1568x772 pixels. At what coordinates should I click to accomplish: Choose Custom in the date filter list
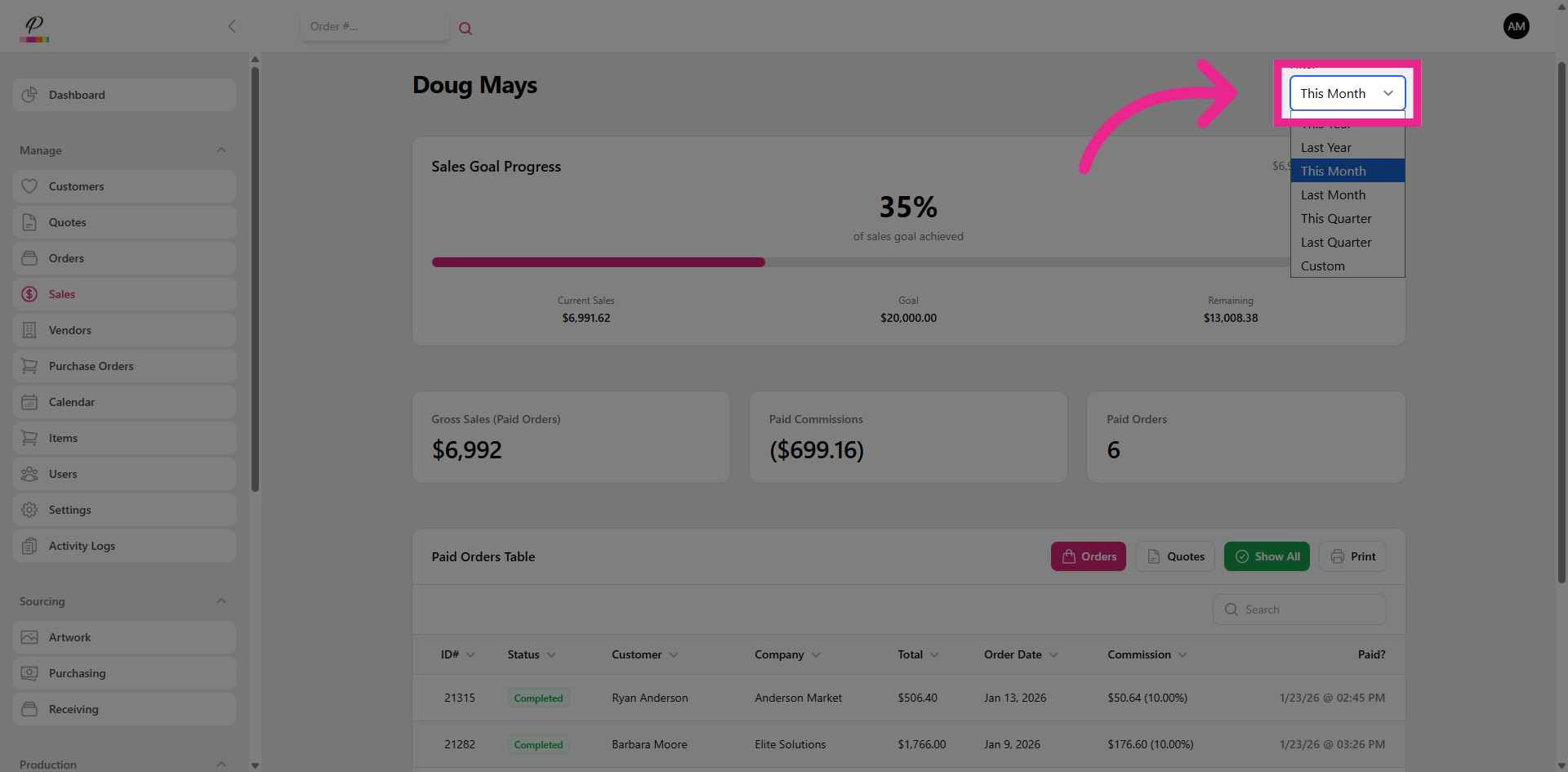[x=1323, y=266]
